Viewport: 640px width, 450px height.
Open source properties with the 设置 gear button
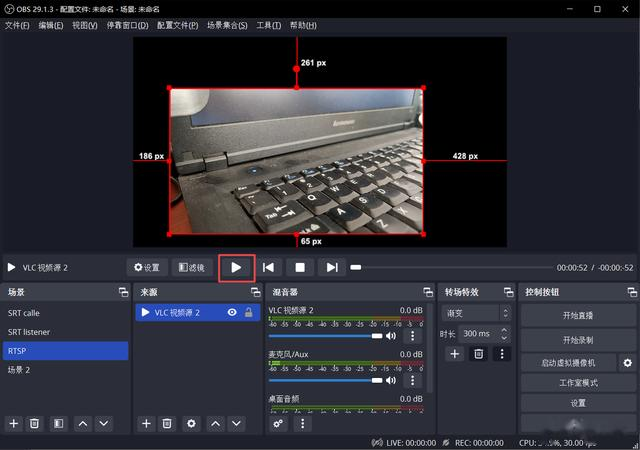(147, 267)
